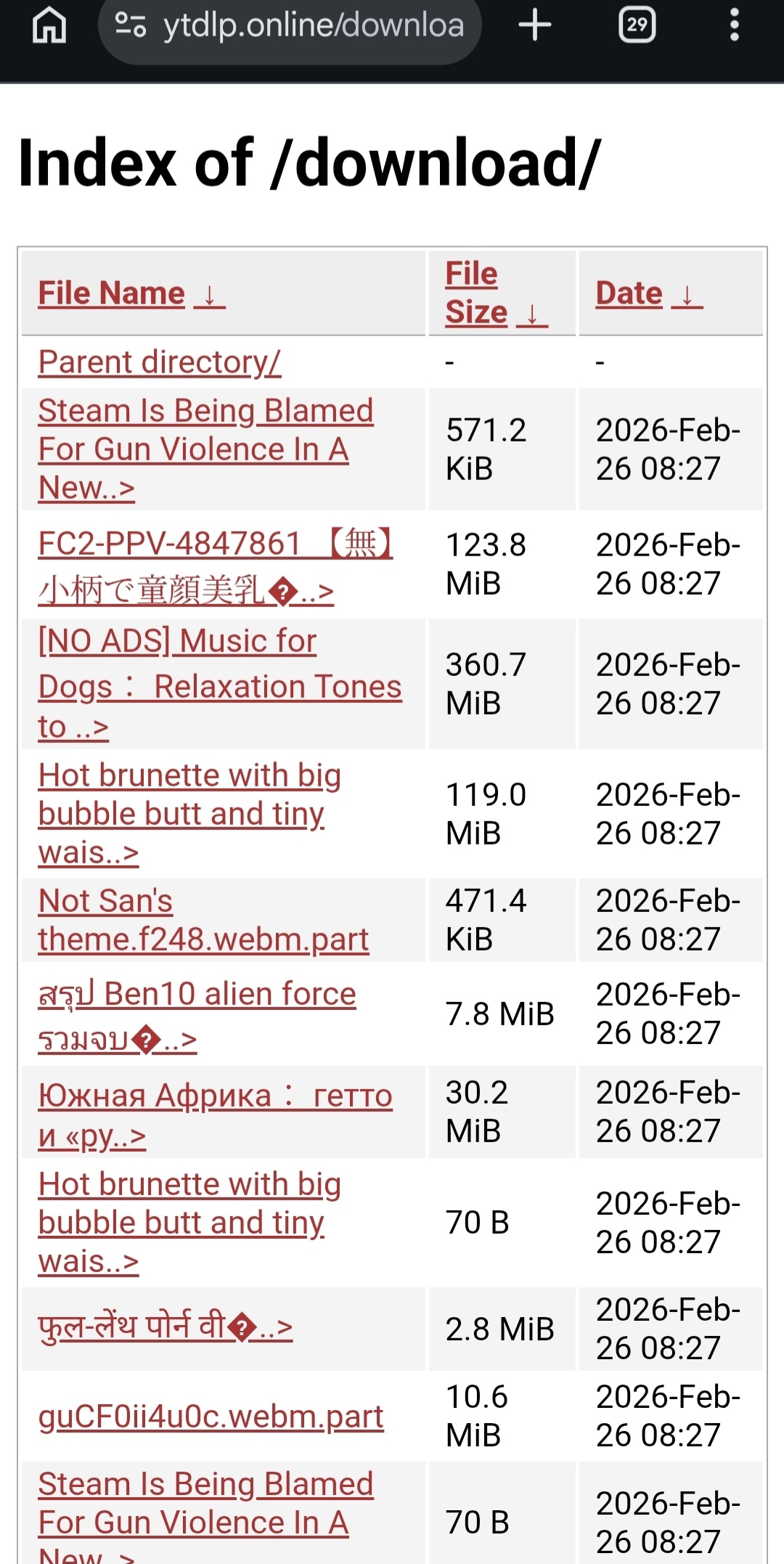
Task: Click the File Name descending sort arrow
Action: 210,295
